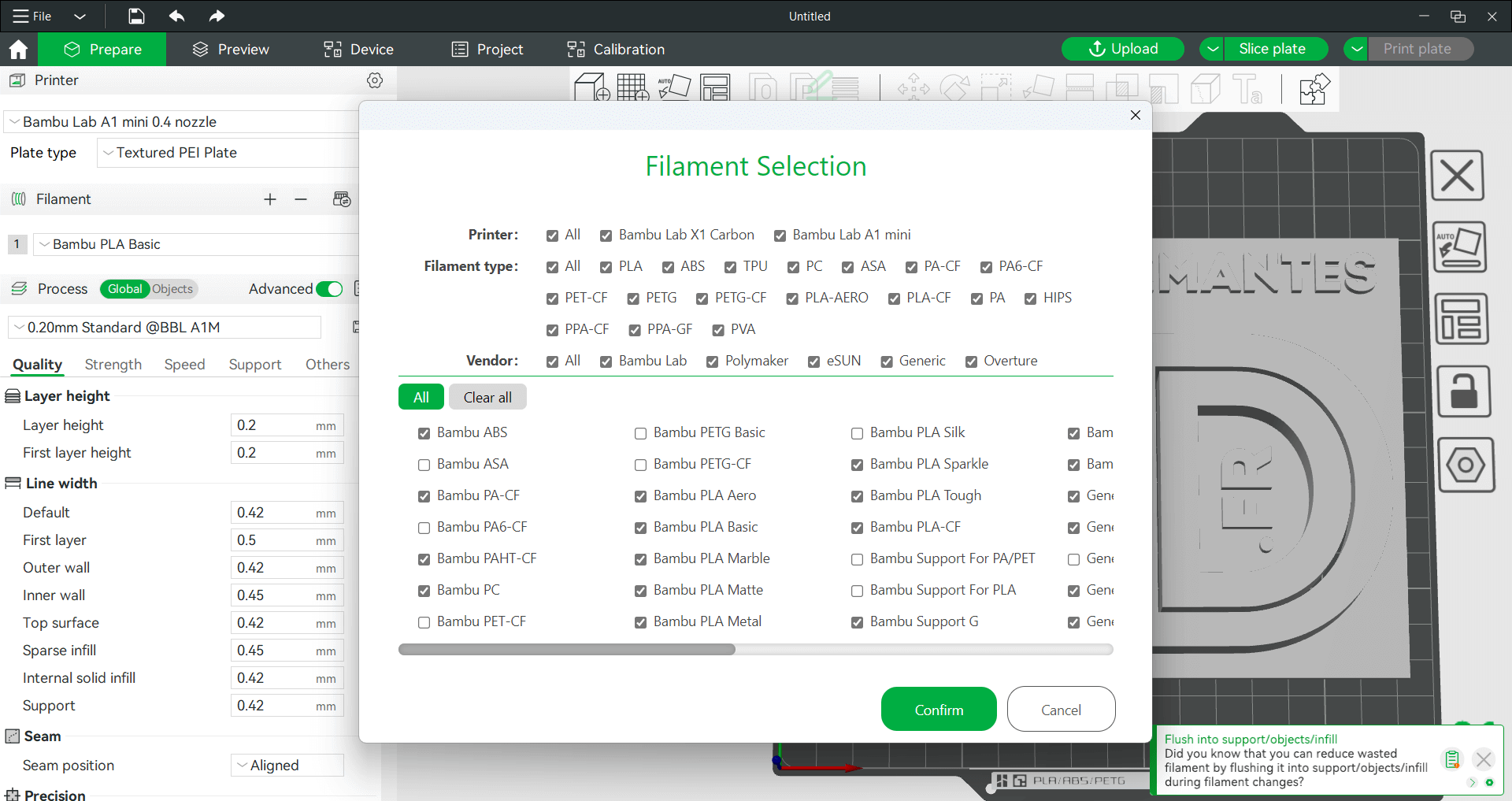Click the Assembly view puzzle icon
Viewport: 1512px width, 801px height.
pyautogui.click(x=1314, y=88)
